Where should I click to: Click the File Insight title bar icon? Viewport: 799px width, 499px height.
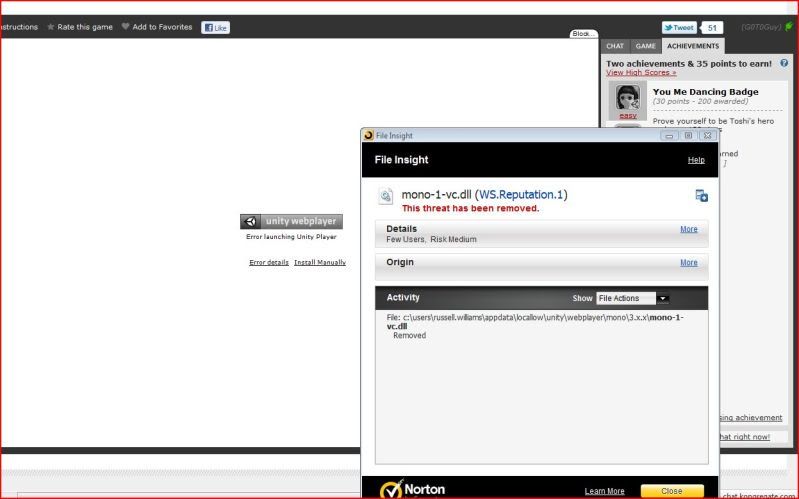coord(368,135)
